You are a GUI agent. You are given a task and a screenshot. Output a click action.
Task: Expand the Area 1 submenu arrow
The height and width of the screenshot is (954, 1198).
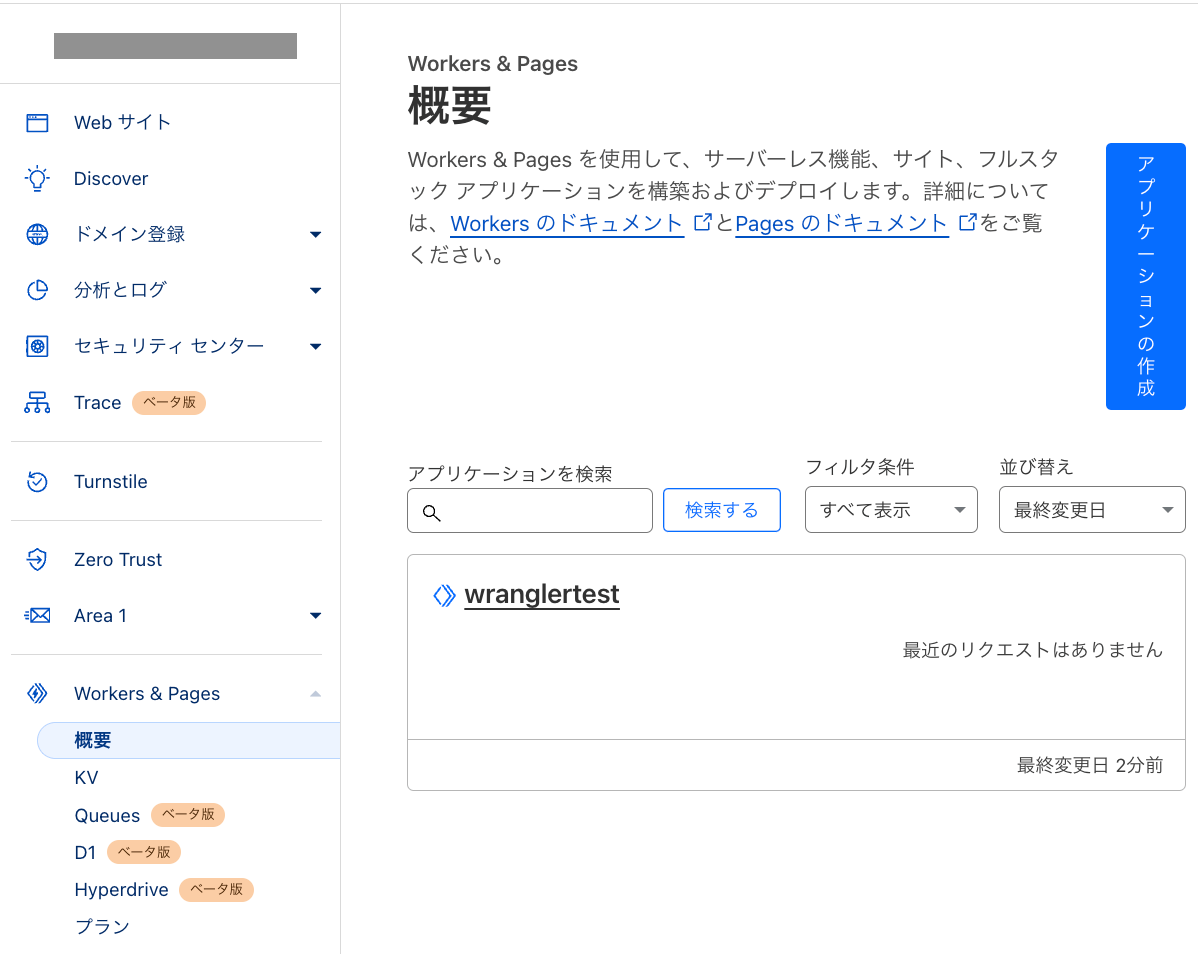pyautogui.click(x=316, y=616)
